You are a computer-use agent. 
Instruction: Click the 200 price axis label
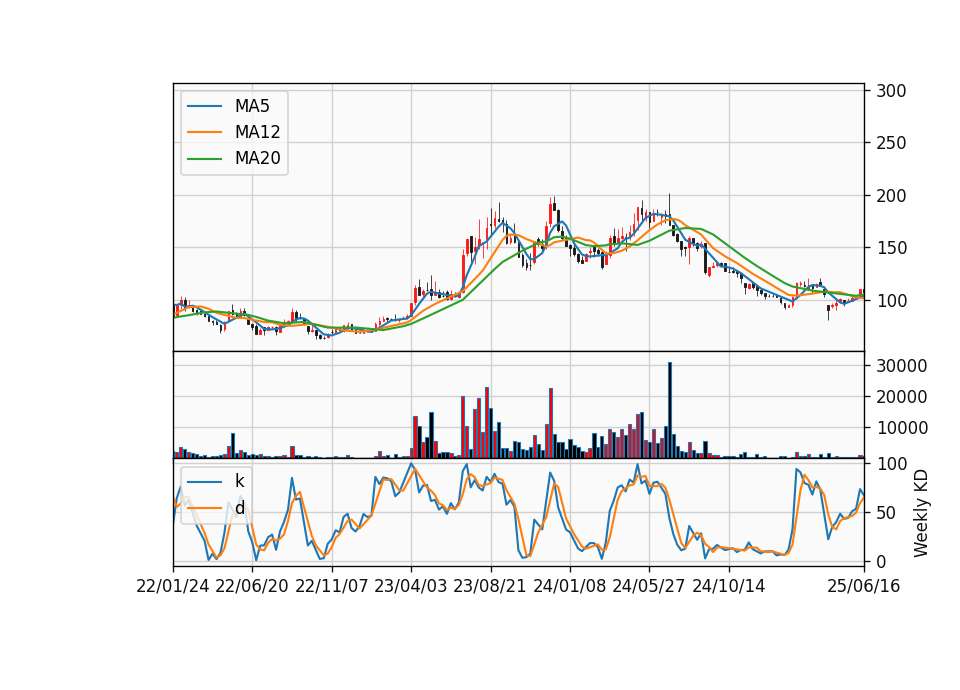pos(891,196)
